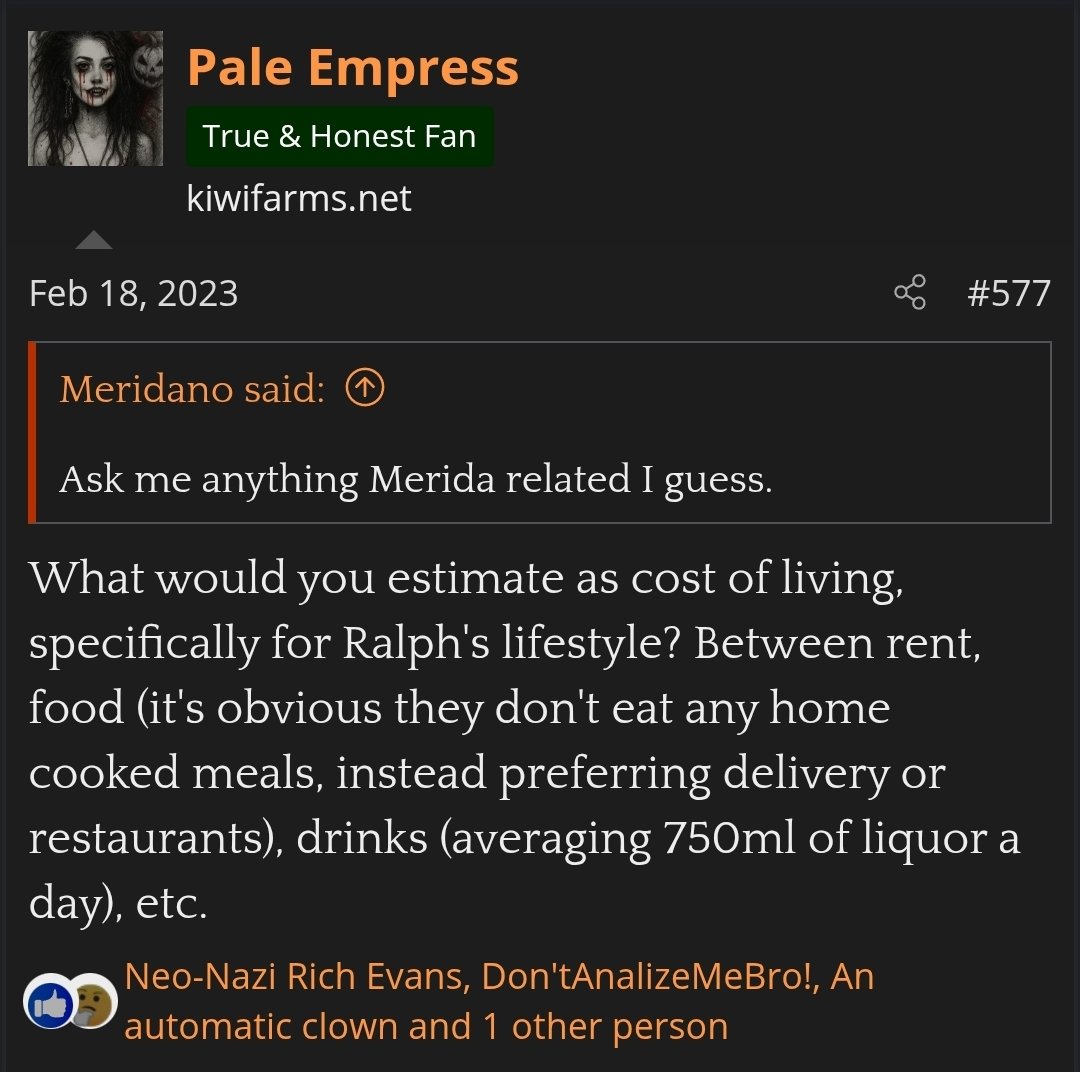This screenshot has height=1072, width=1080.
Task: Click the share icon next to post number
Action: click(909, 293)
